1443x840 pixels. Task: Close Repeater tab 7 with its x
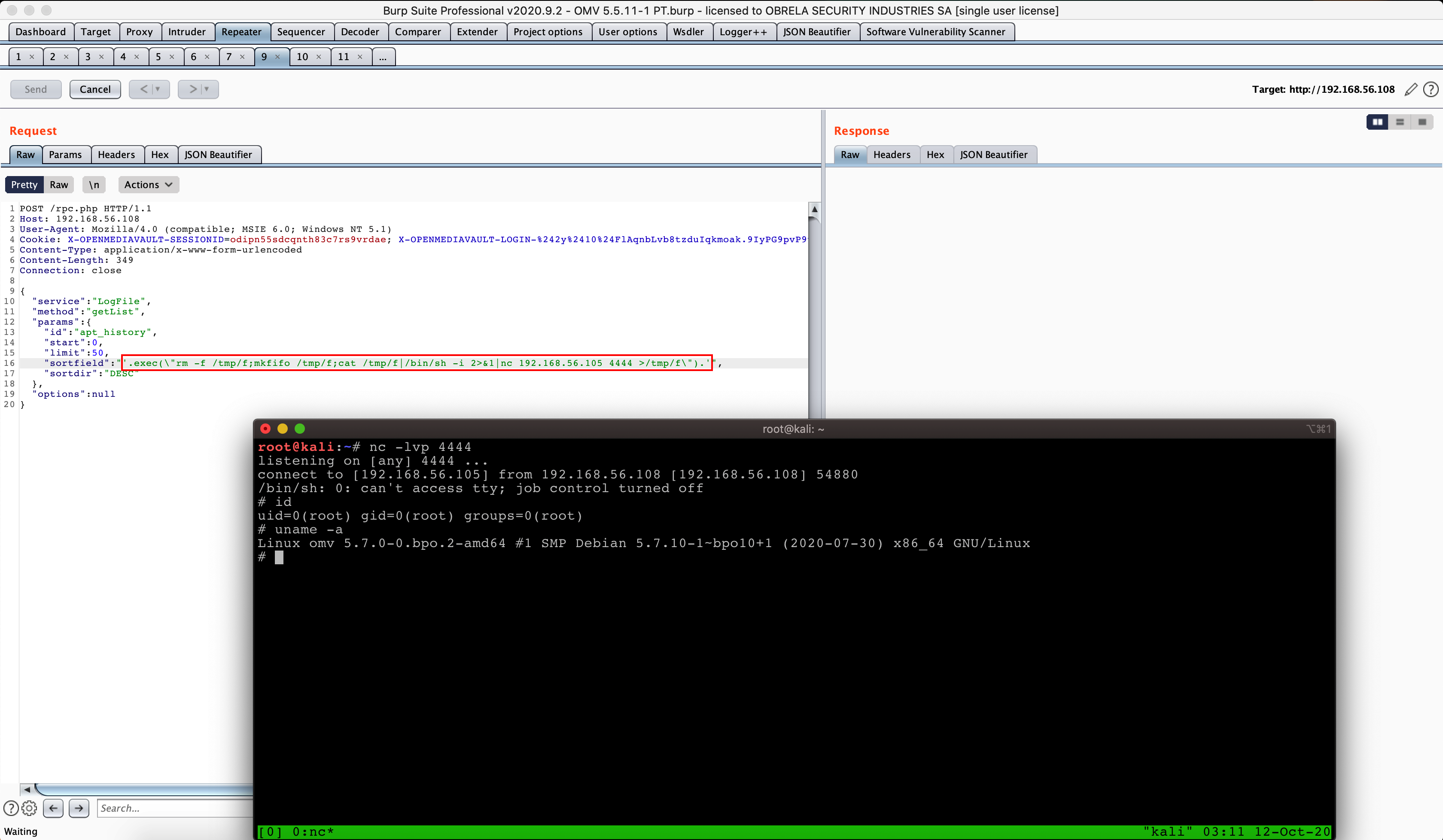(242, 57)
